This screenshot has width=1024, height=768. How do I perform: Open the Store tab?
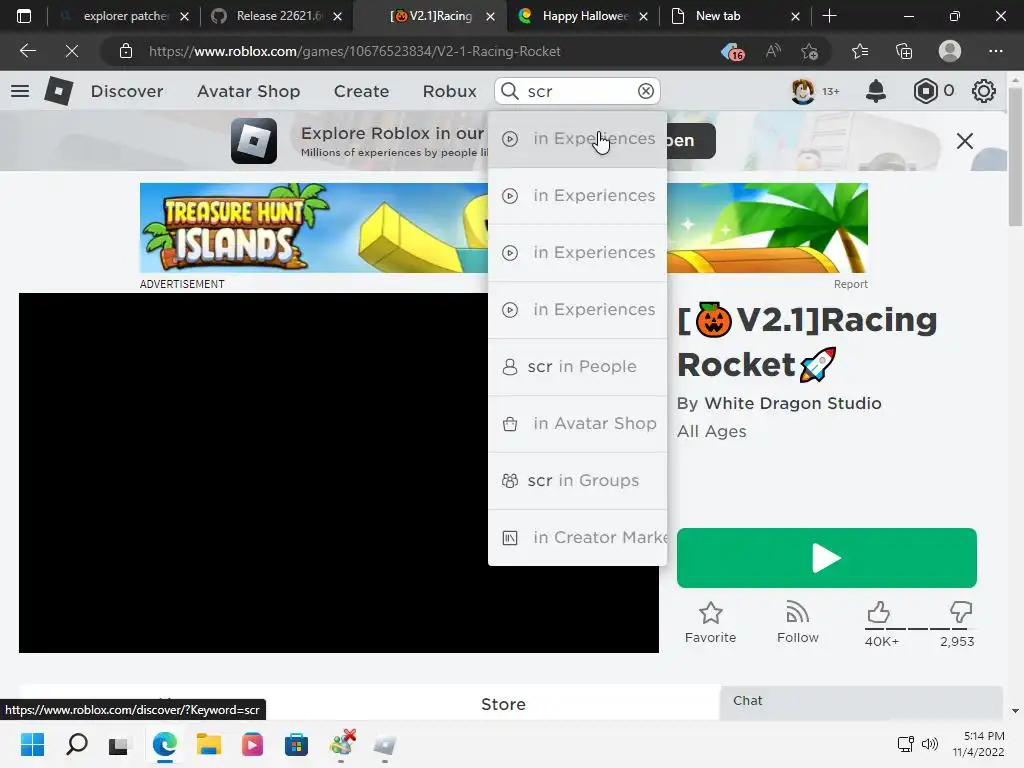[x=503, y=704]
